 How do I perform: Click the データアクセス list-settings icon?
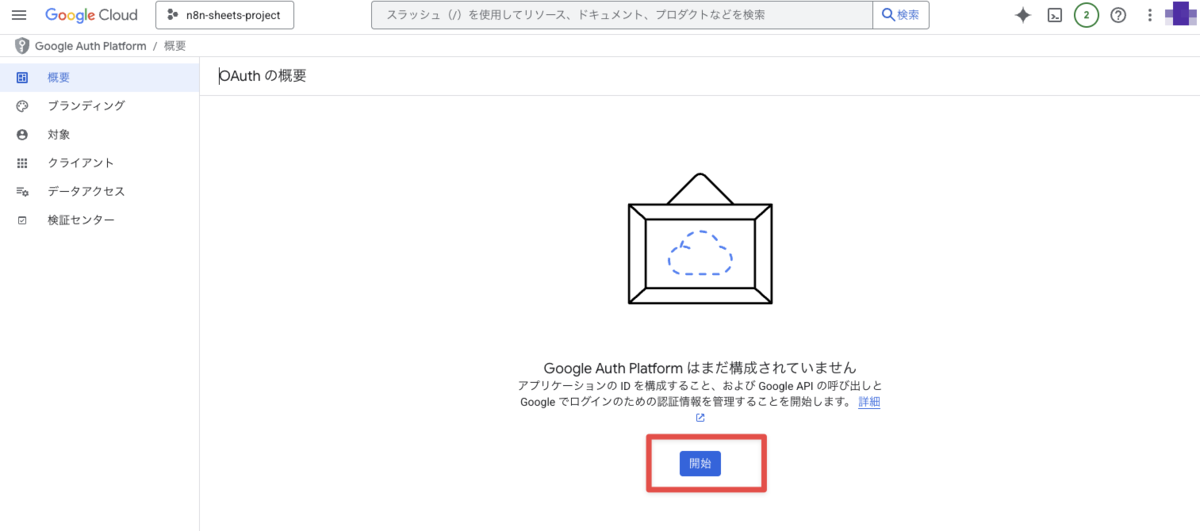22,191
